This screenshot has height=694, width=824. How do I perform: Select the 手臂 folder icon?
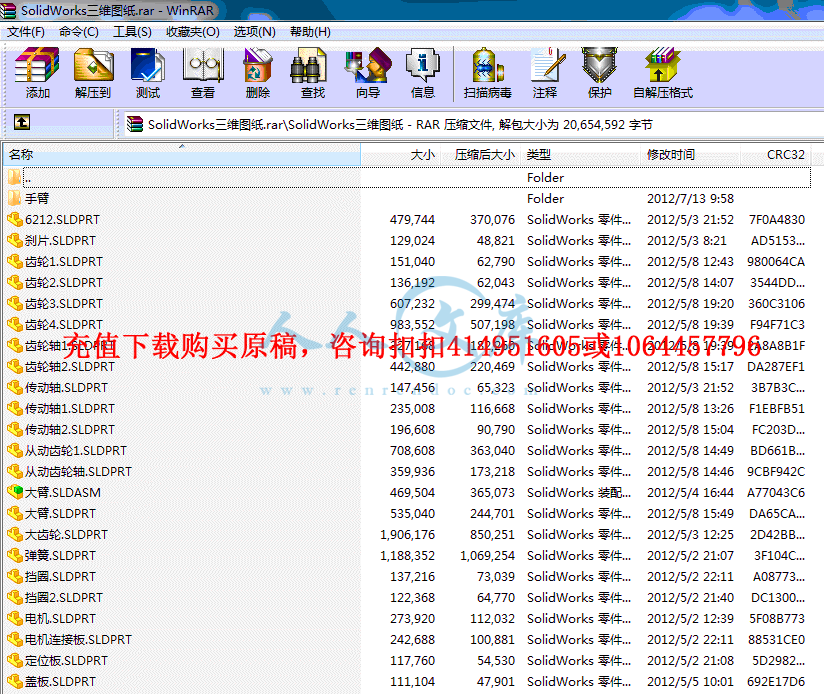click(15, 198)
